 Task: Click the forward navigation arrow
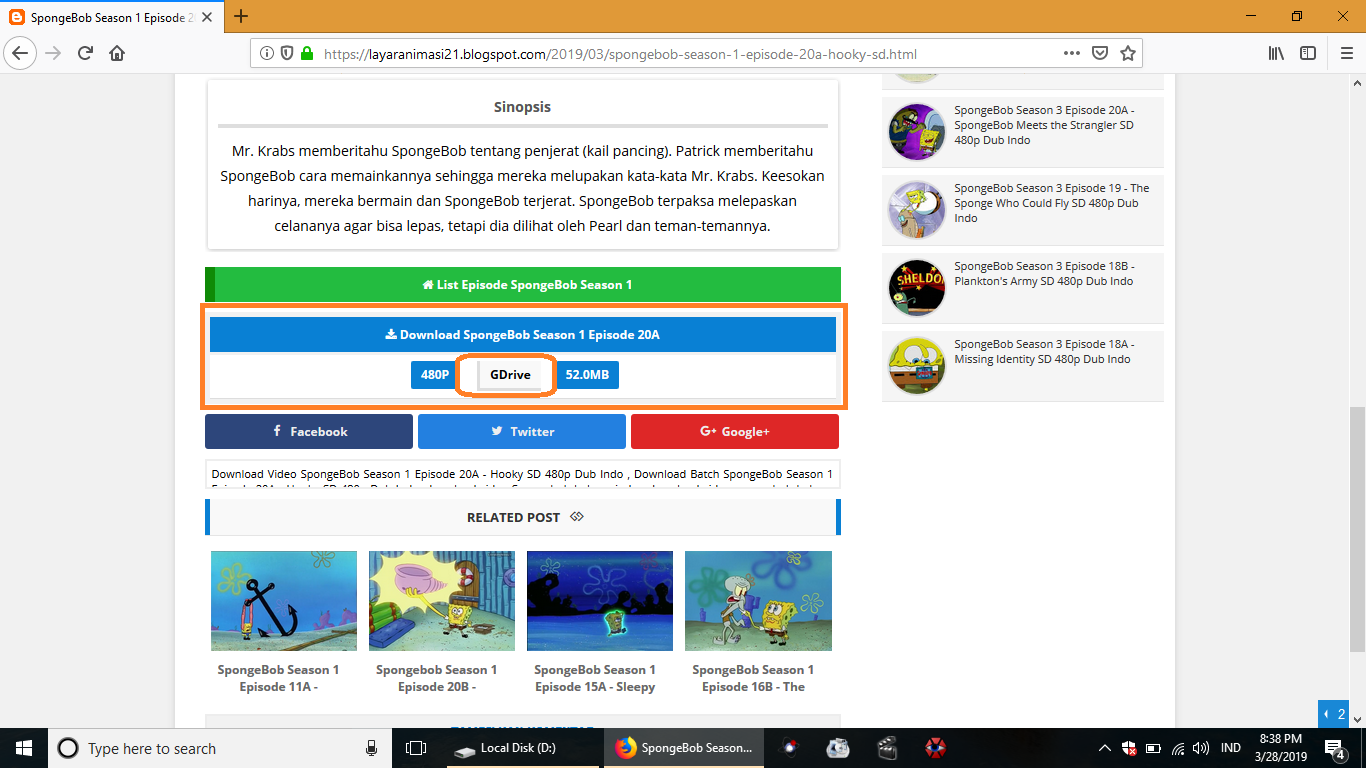point(54,53)
